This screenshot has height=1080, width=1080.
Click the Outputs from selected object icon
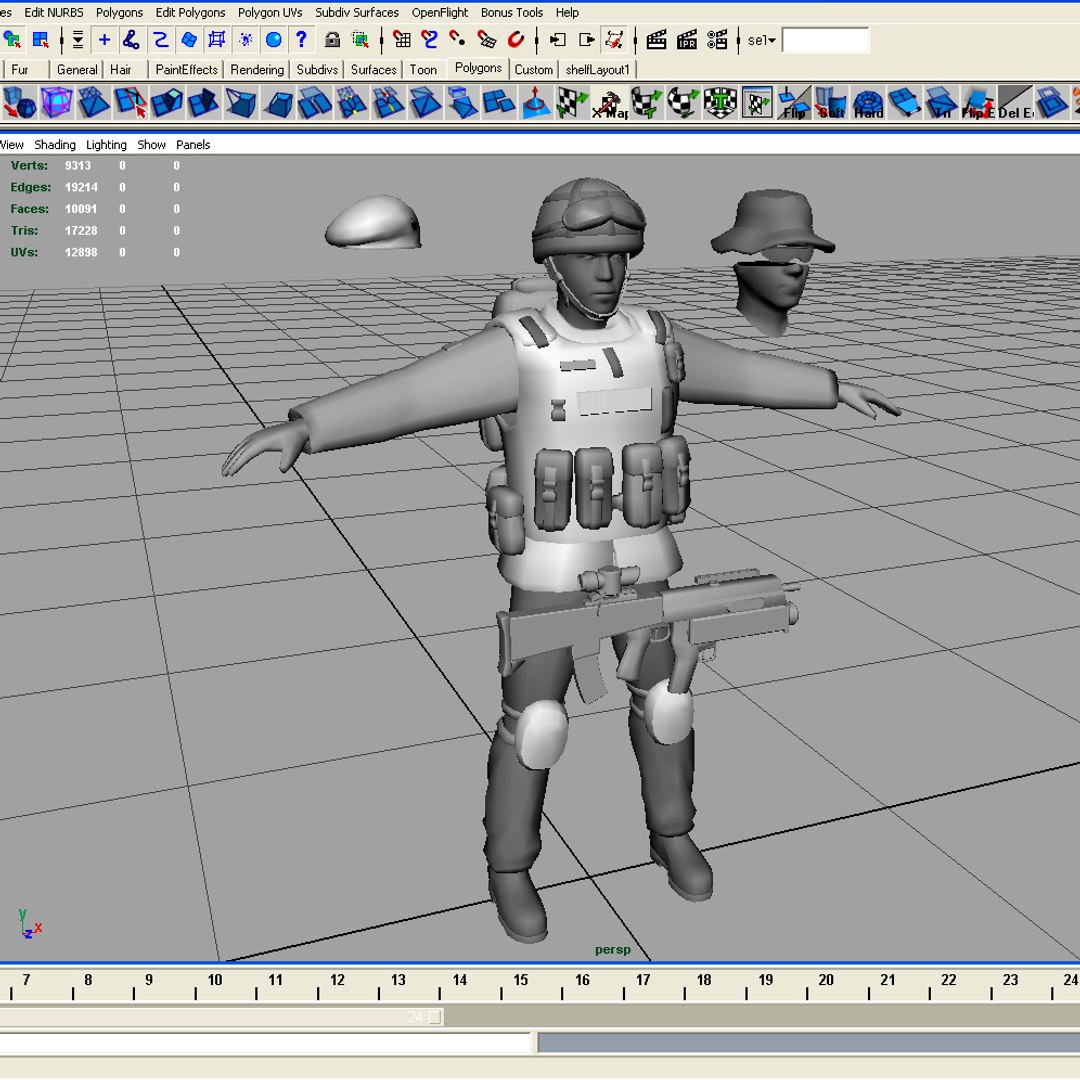586,40
